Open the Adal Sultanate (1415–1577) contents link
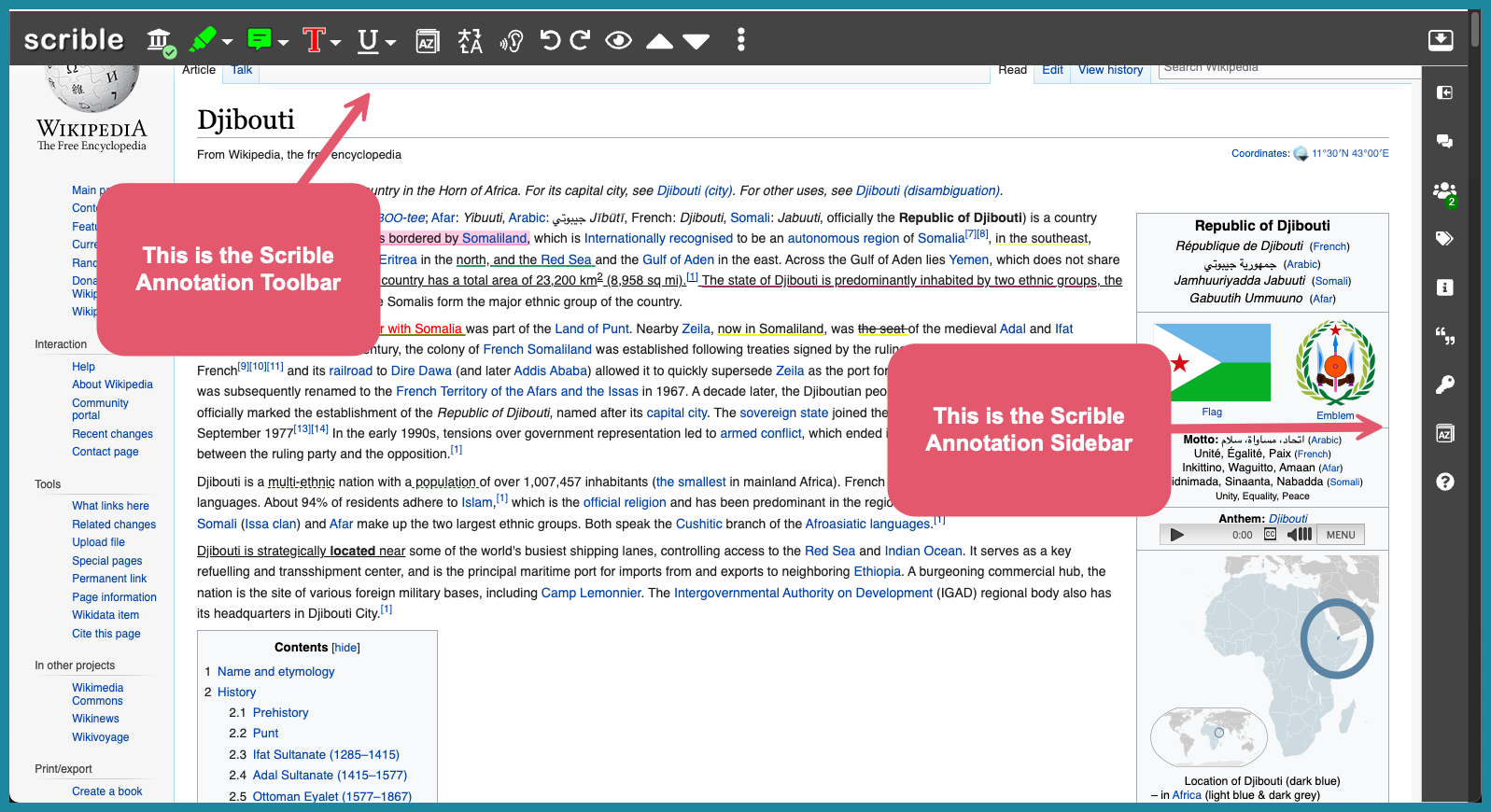The image size is (1491, 812). tap(330, 776)
